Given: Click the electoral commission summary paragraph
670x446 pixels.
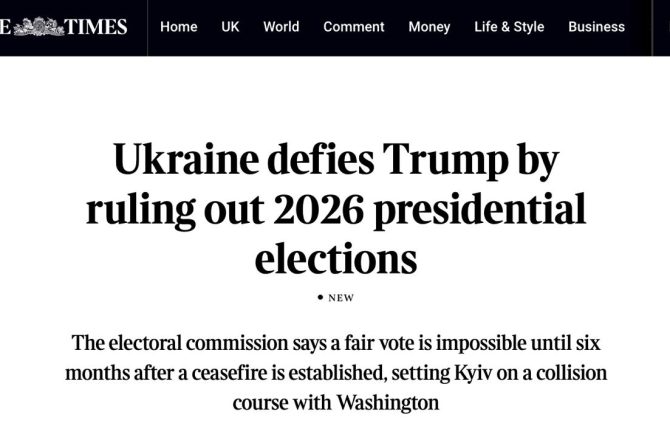Looking at the screenshot, I should pyautogui.click(x=335, y=373).
